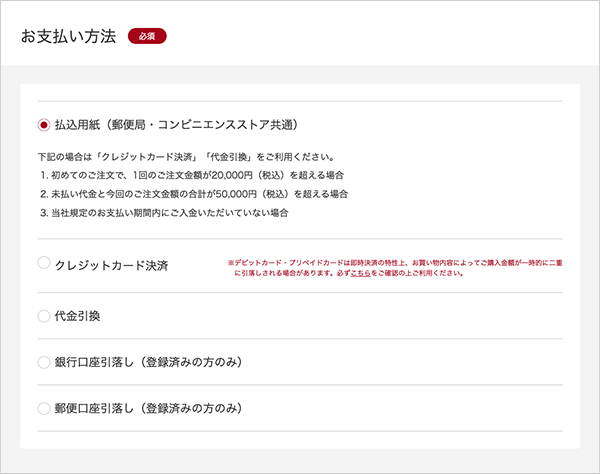Click the 50,000円（税込） amount text
600x474 pixels.
click(271, 194)
